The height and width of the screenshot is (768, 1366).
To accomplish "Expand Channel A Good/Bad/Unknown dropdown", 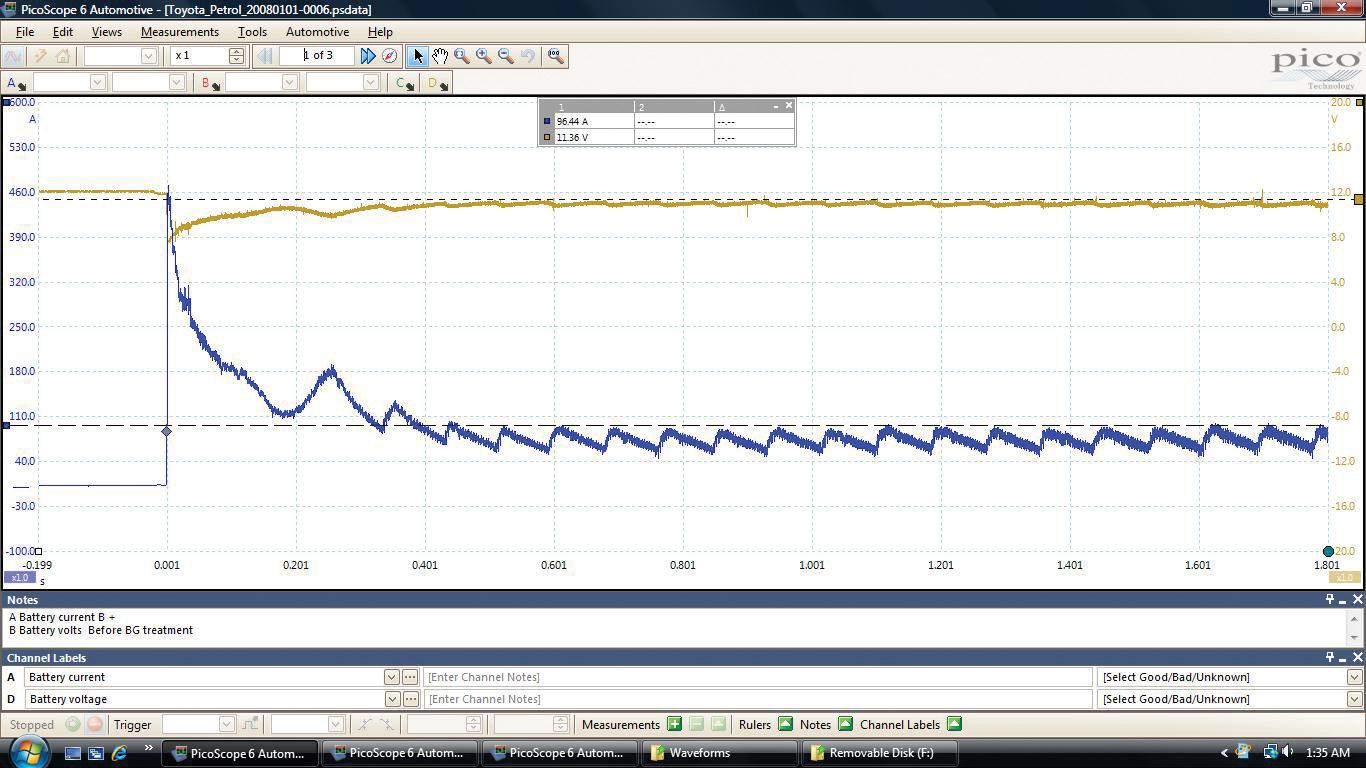I will pos(1354,677).
